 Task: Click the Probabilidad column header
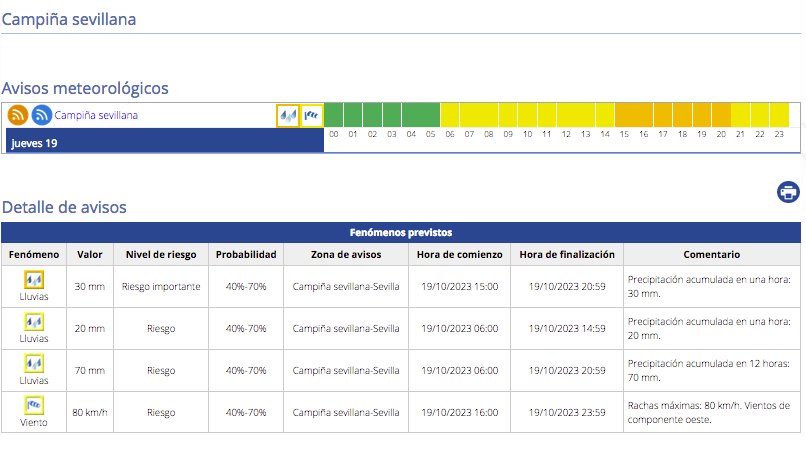[x=246, y=255]
